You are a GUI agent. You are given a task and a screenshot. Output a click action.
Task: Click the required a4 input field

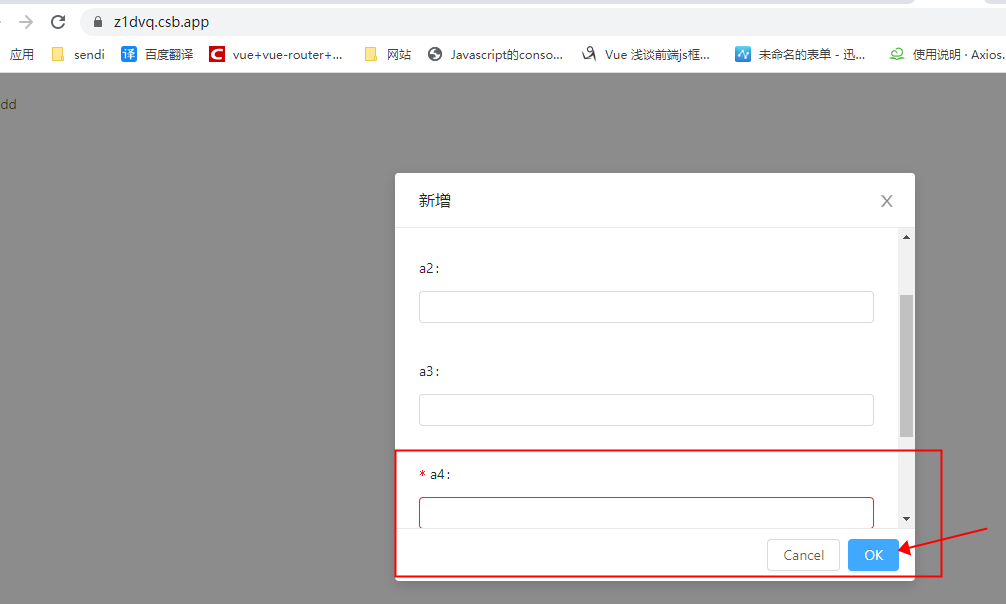click(645, 511)
